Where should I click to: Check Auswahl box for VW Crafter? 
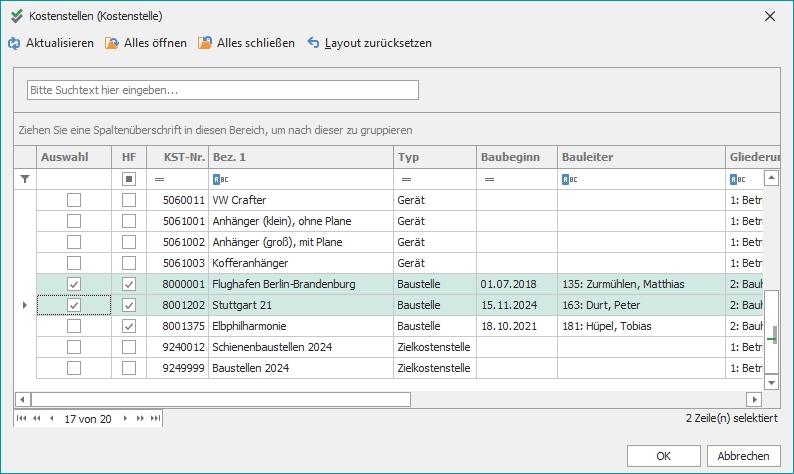point(74,200)
